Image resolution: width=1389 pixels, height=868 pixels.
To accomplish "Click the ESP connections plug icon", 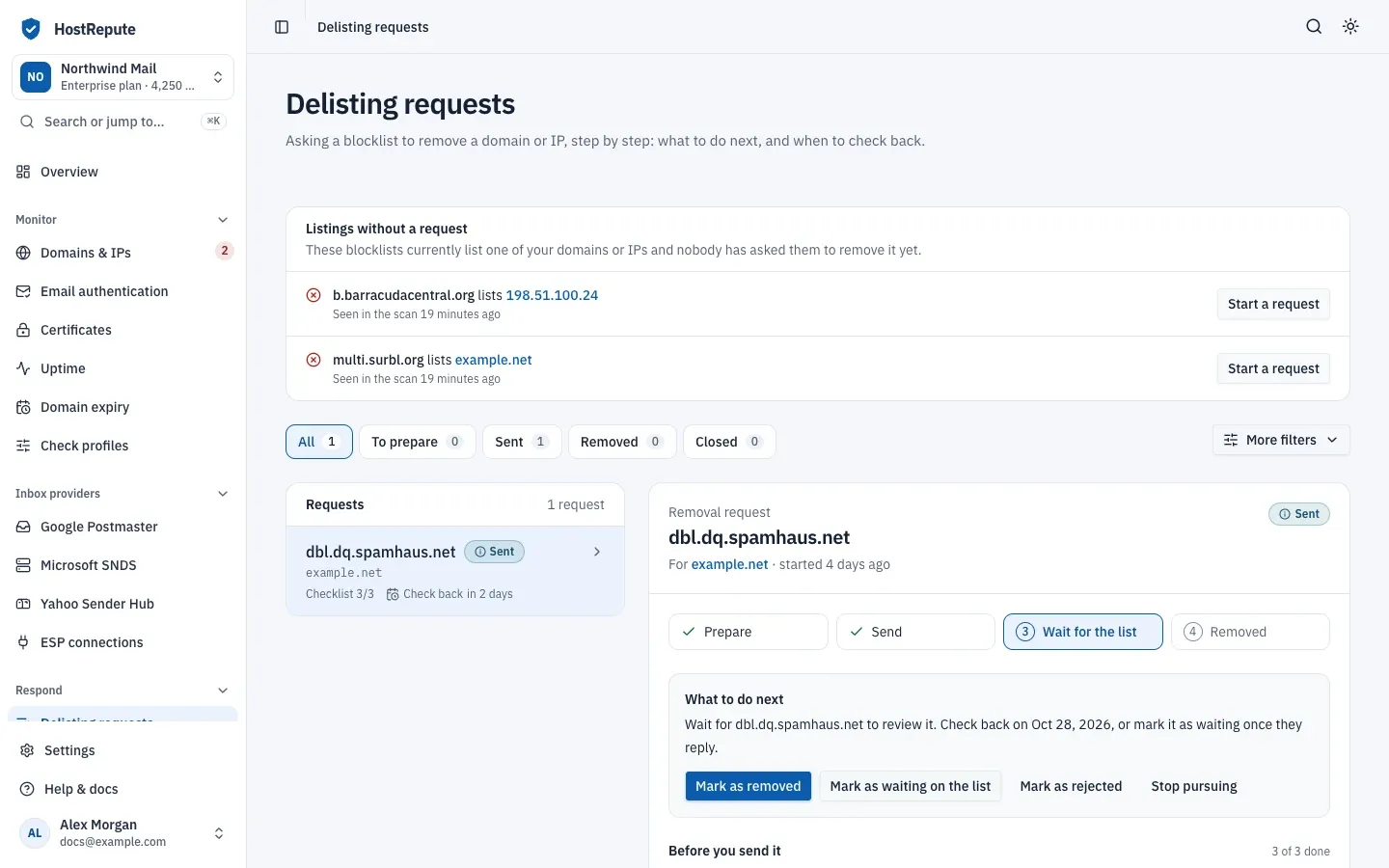I will tap(24, 642).
